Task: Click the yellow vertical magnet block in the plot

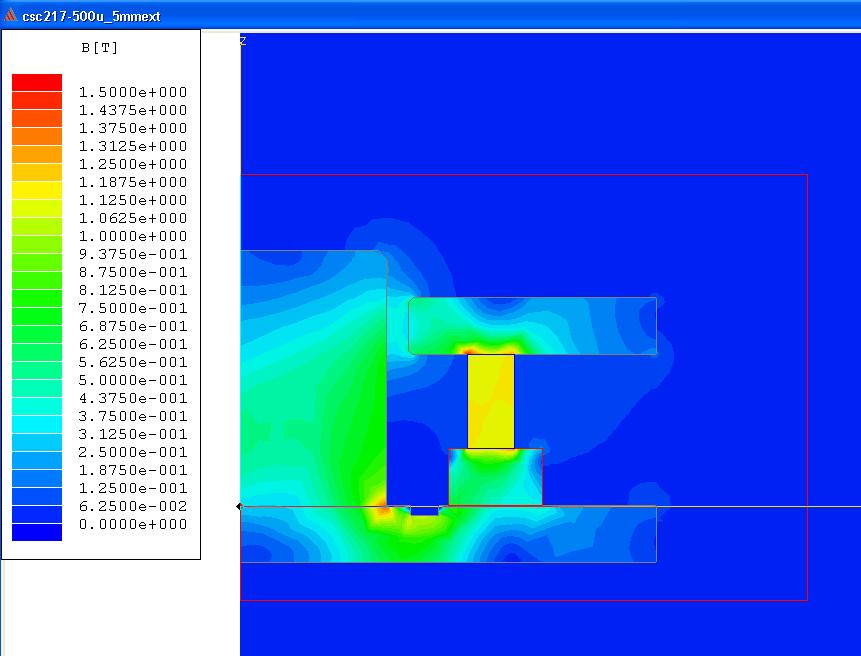Action: point(491,401)
